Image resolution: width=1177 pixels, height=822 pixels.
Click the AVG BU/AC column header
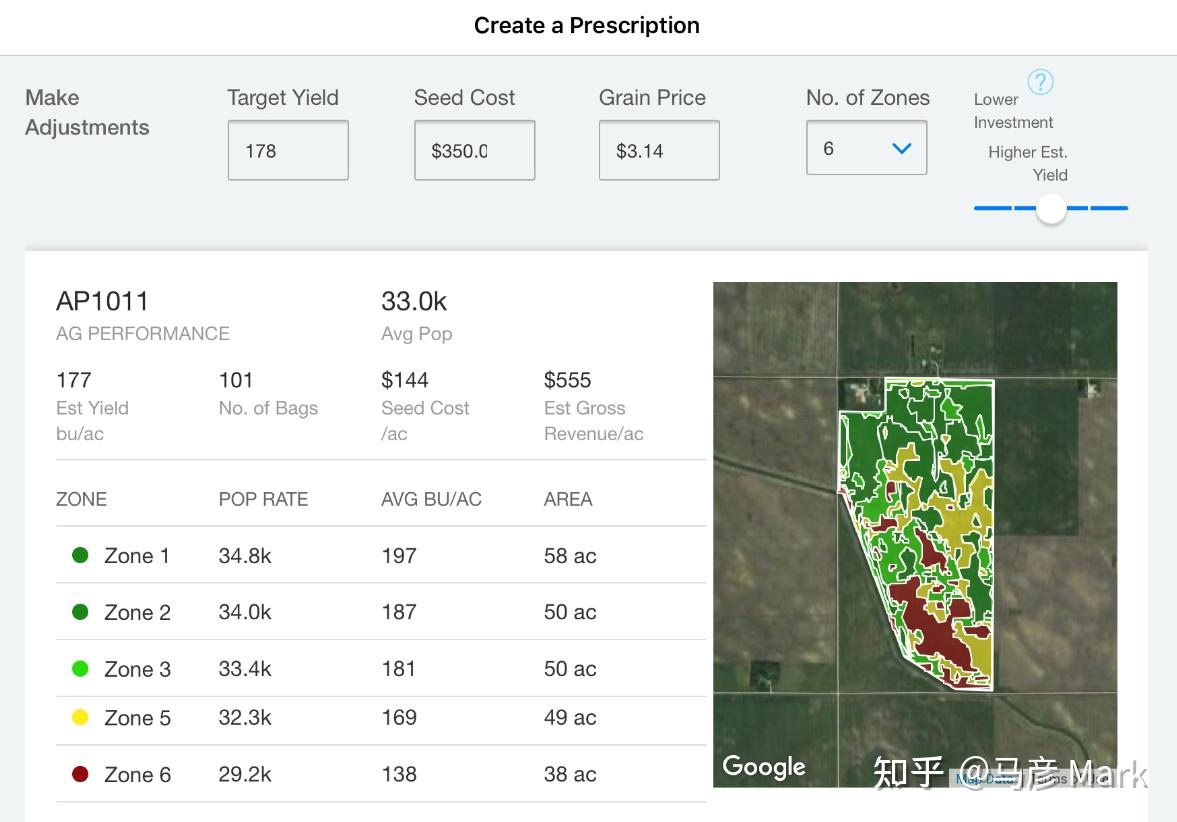point(431,499)
